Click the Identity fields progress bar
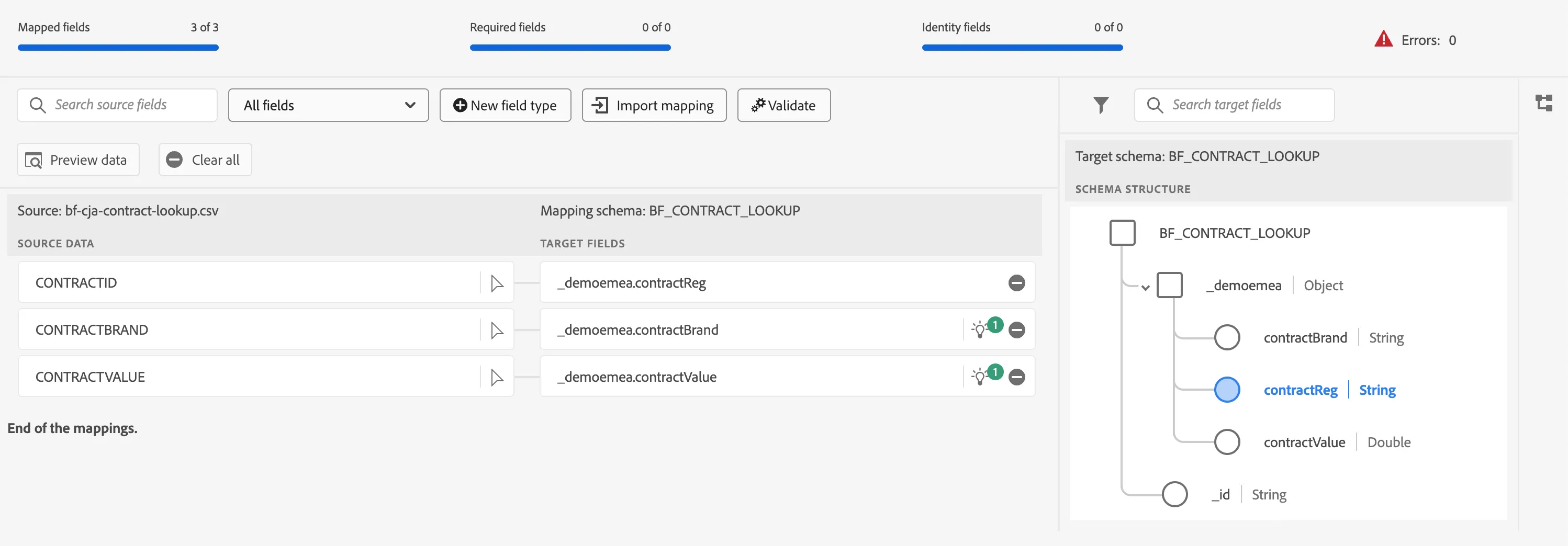 pos(1022,48)
